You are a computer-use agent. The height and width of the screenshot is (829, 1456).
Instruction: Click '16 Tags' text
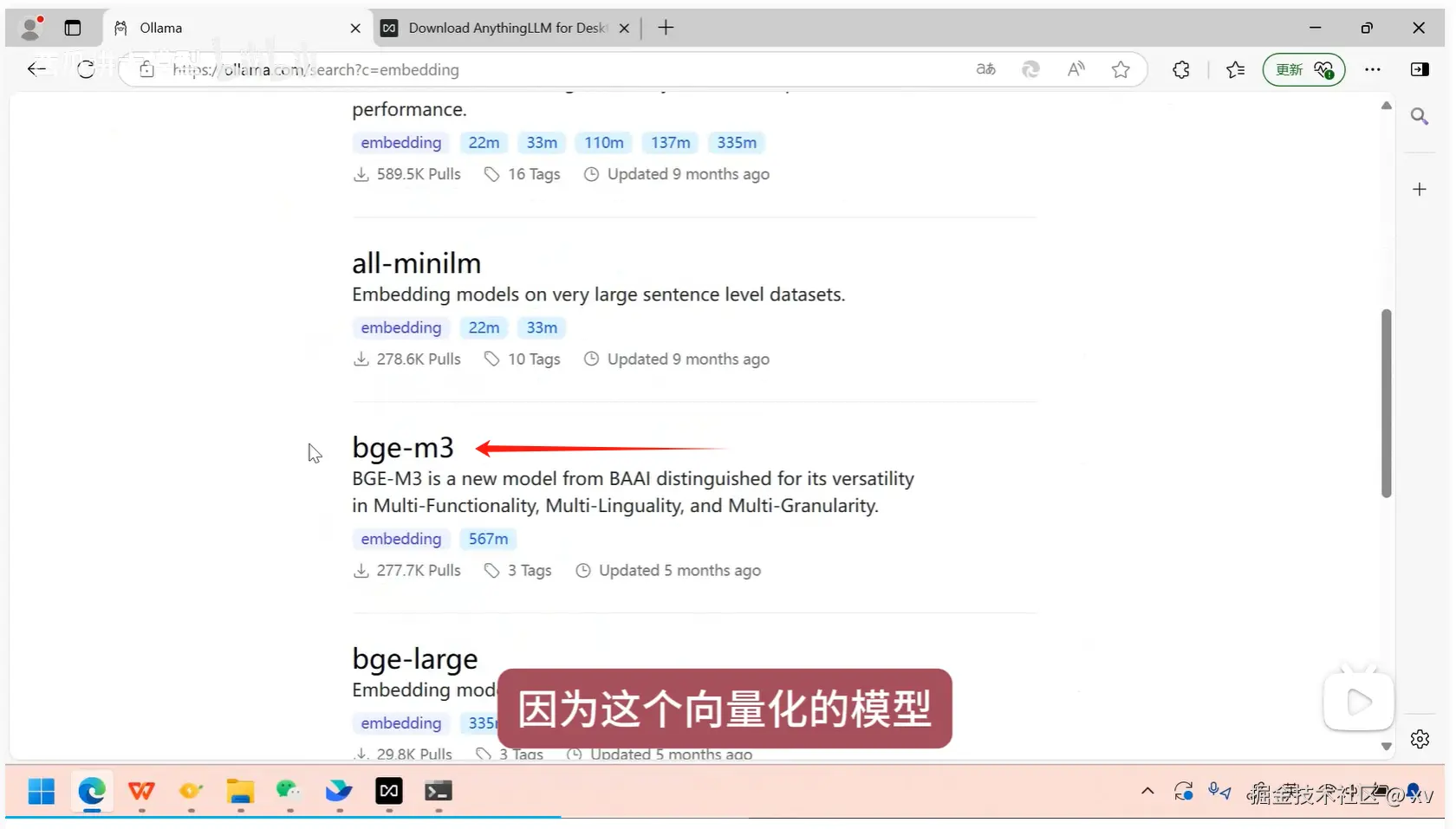[534, 174]
